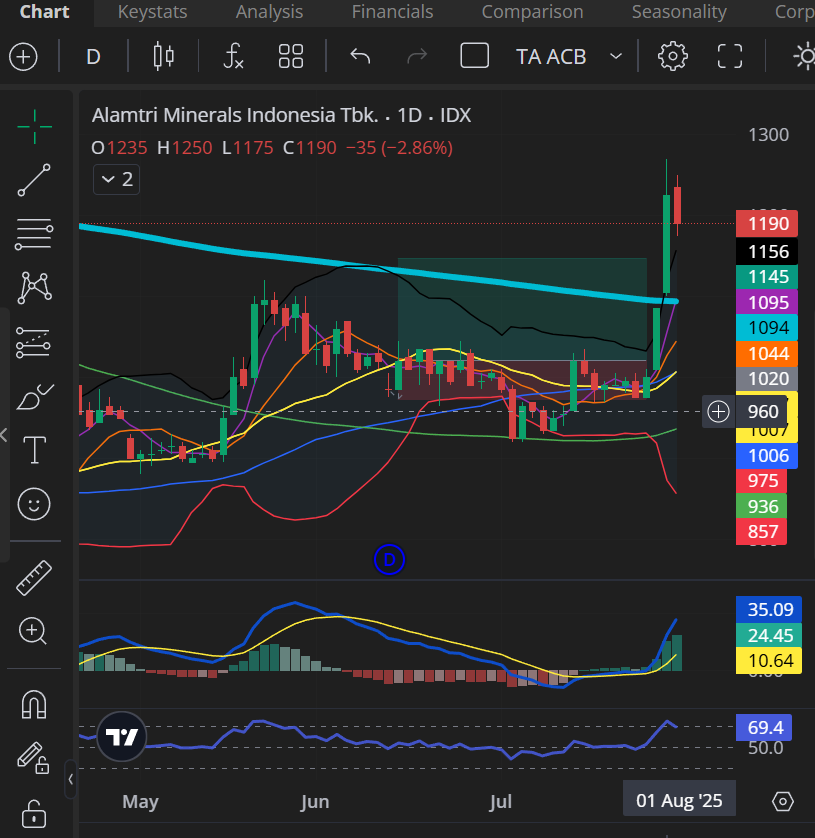815x838 pixels.
Task: Click the MACD value label 35.09
Action: click(769, 609)
